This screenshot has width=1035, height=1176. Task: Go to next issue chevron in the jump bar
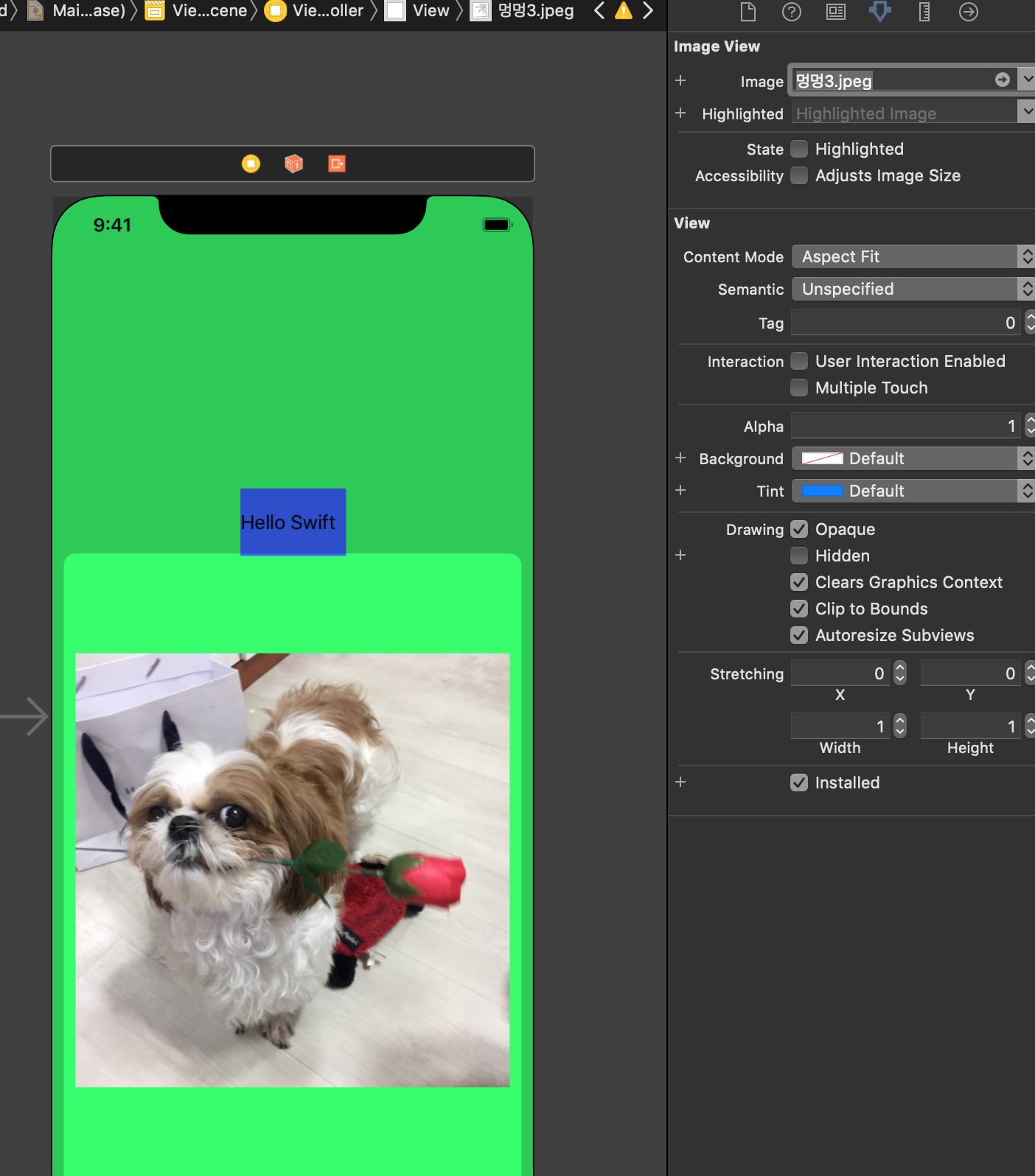(648, 10)
